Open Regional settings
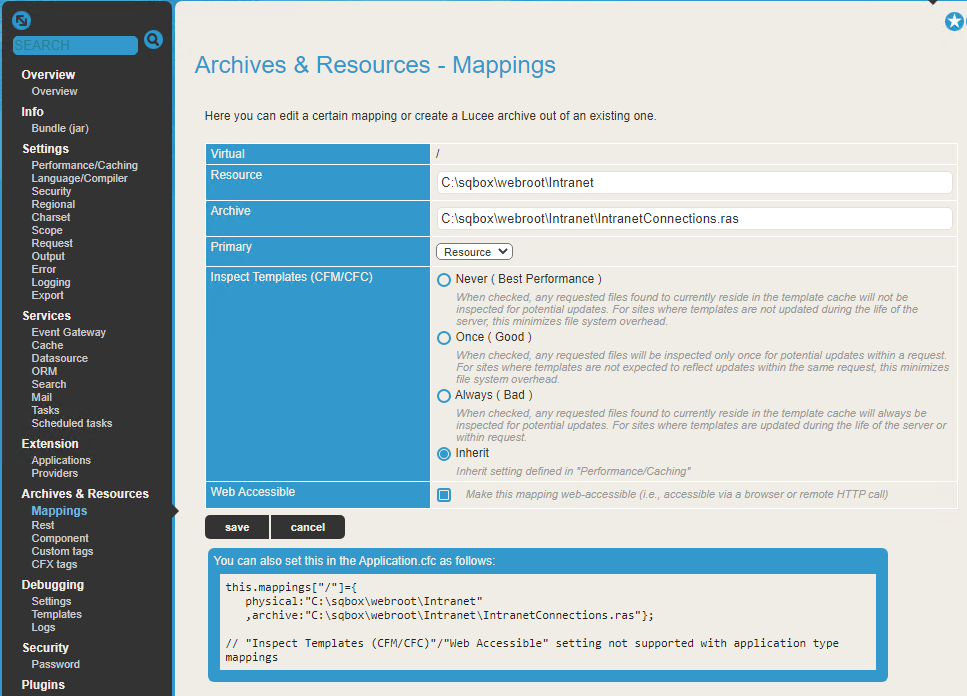 click(x=53, y=204)
